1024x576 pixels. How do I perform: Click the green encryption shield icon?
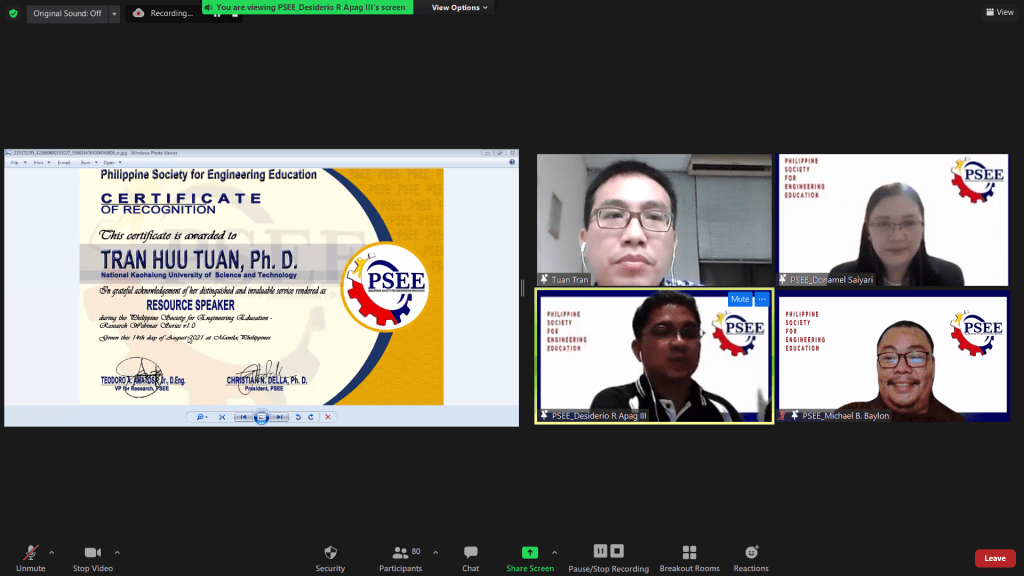tap(13, 13)
